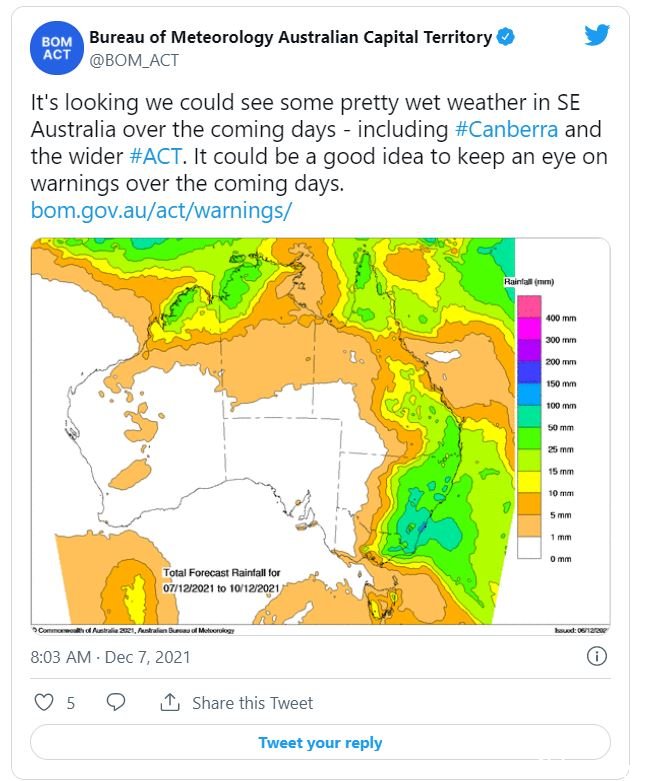Enlarge the rainfall forecast map image
The image size is (645, 781).
point(320,436)
